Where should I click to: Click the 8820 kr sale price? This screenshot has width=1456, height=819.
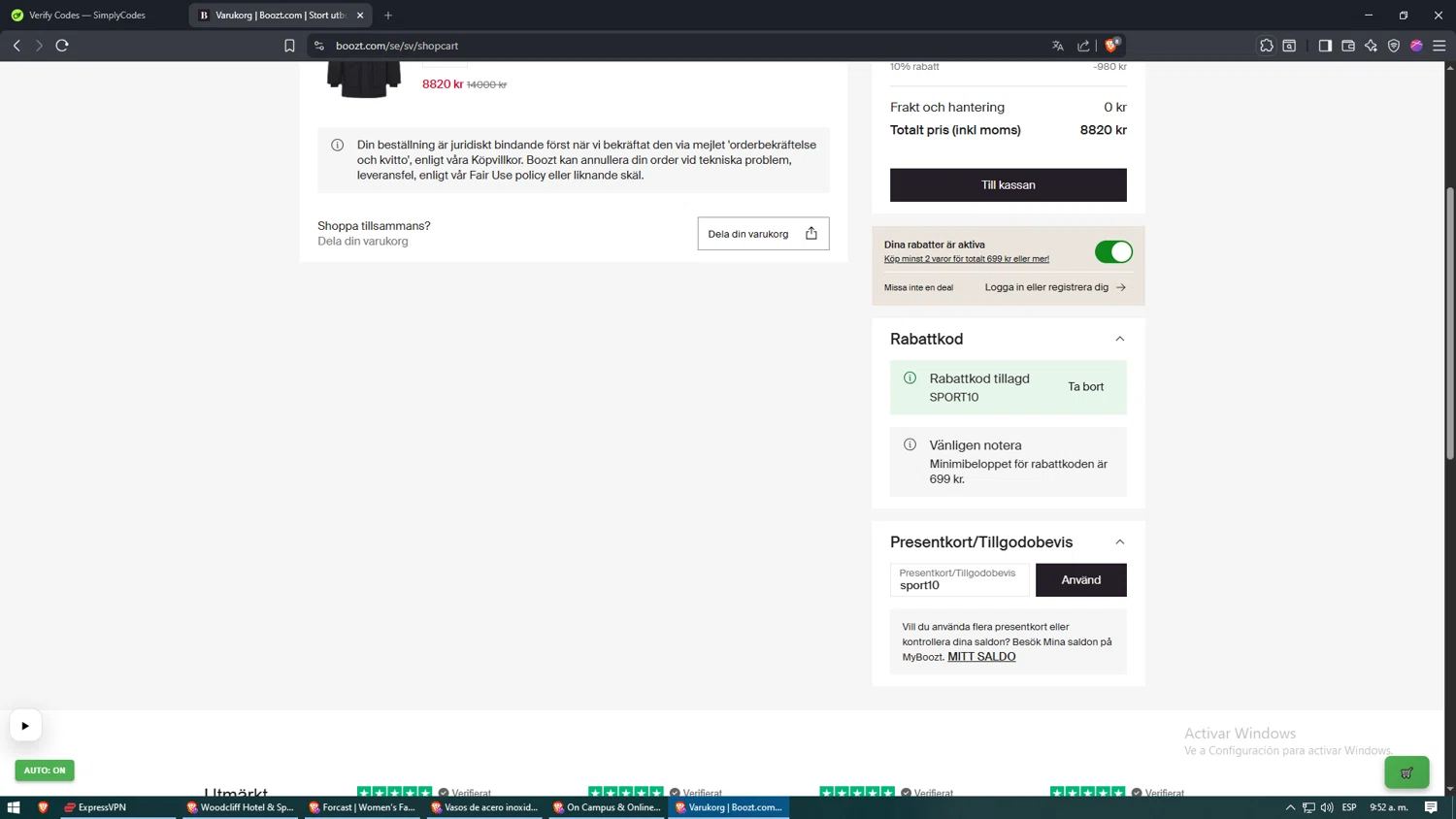click(443, 84)
